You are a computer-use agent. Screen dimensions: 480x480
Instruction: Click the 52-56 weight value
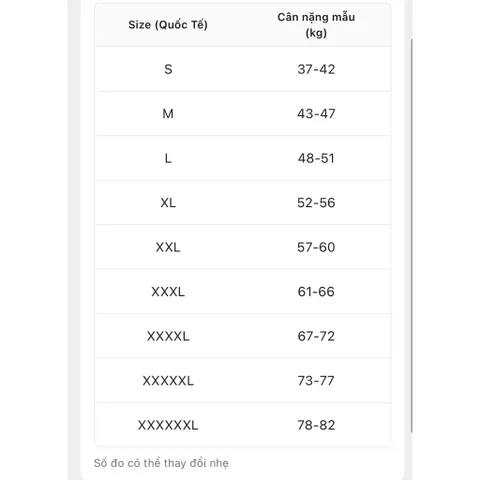[316, 203]
